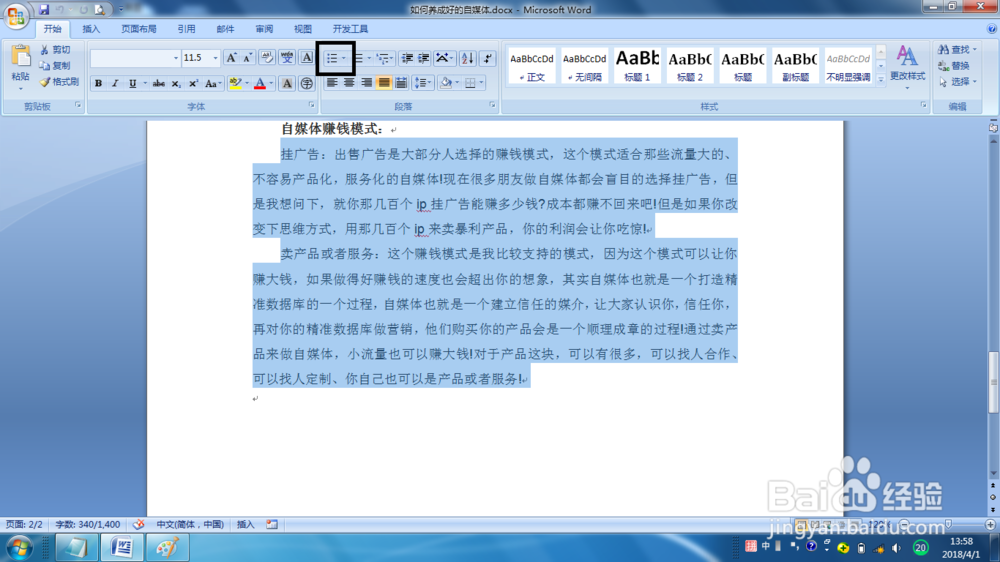Open borders dropdown
Image resolution: width=1000 pixels, height=562 pixels.
click(x=481, y=82)
